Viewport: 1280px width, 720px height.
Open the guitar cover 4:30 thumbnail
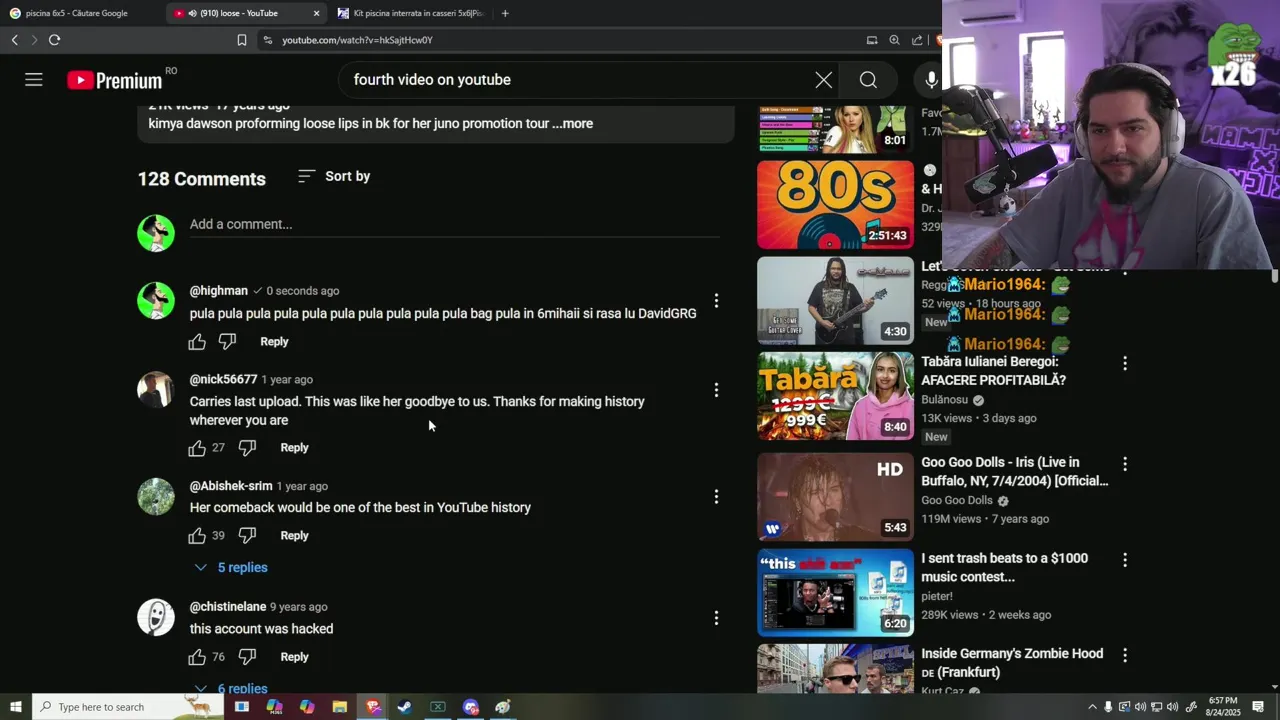coord(835,301)
